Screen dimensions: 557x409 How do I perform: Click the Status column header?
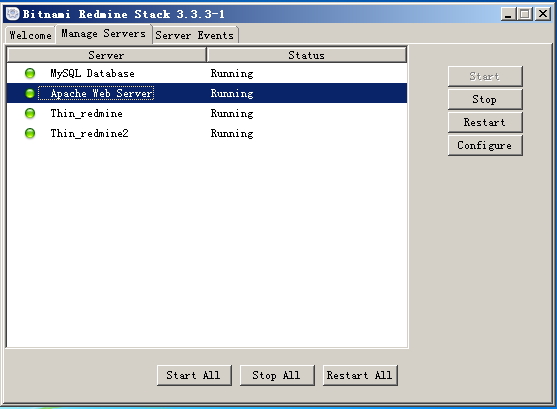pos(307,55)
